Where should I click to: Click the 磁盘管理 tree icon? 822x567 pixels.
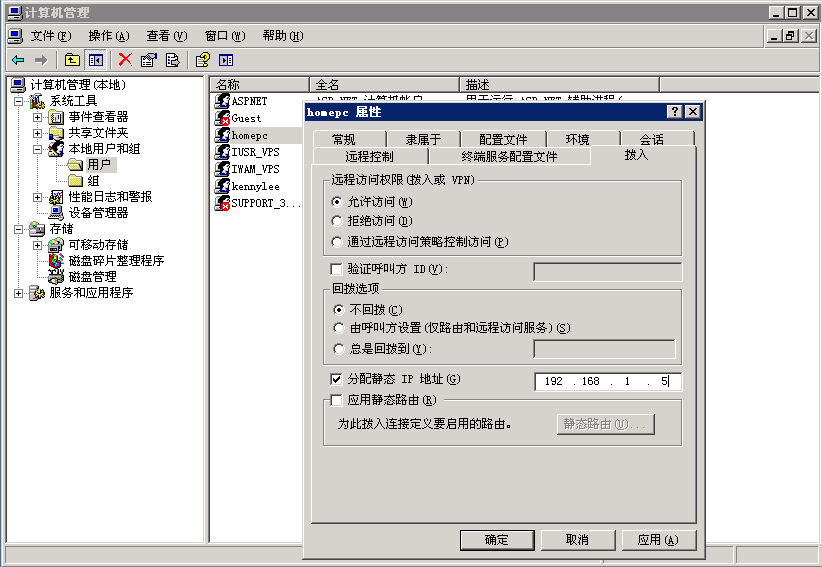click(56, 277)
